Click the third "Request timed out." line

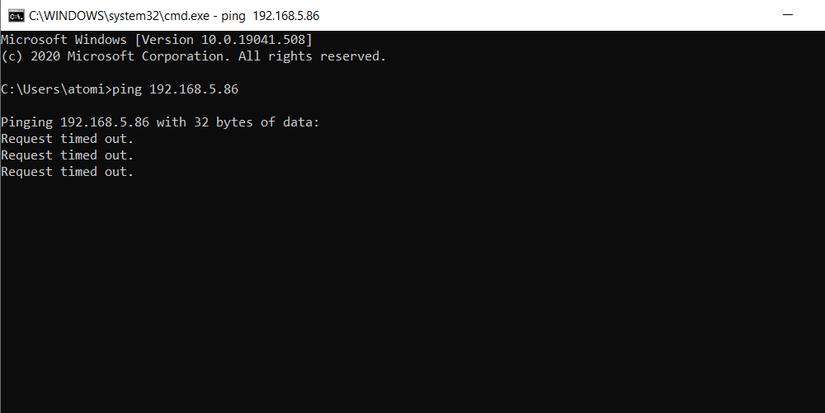[67, 172]
